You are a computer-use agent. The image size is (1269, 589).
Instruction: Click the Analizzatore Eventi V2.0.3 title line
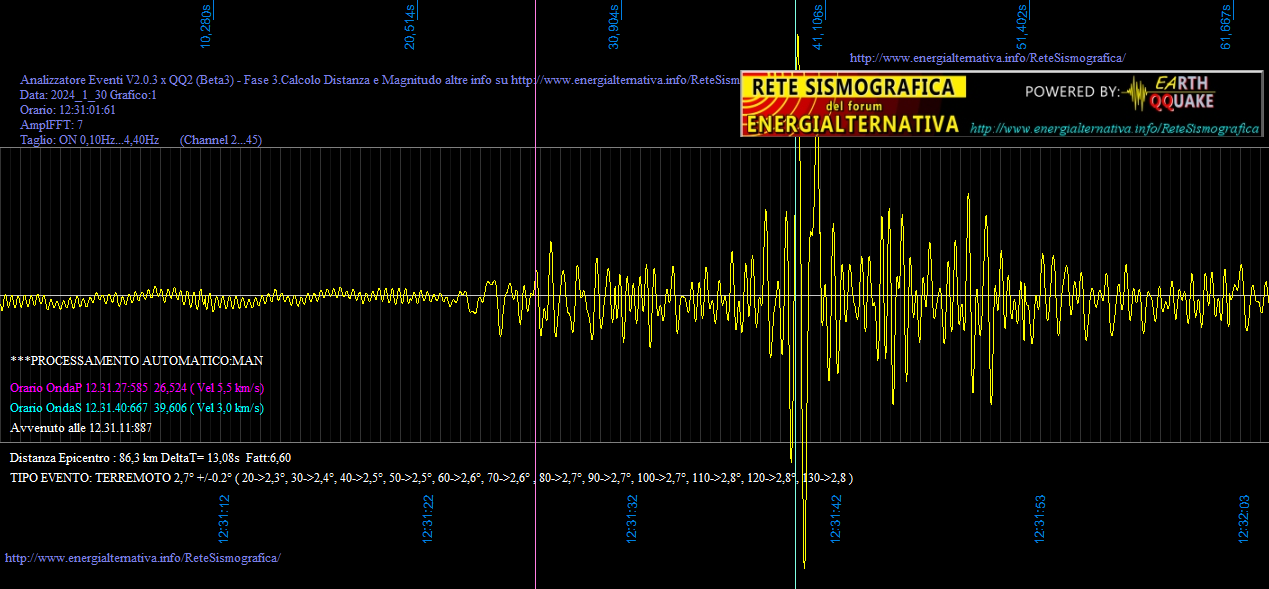(380, 80)
